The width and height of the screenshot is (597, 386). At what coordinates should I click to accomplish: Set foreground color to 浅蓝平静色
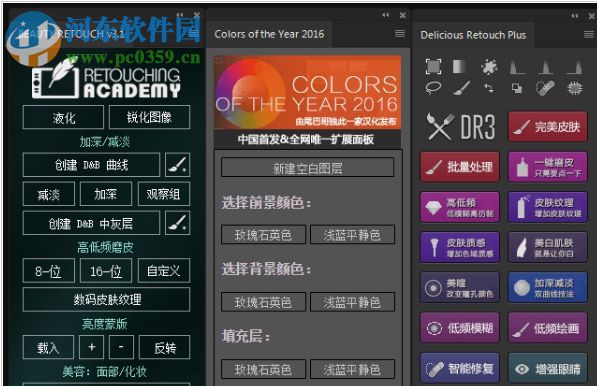click(x=352, y=234)
